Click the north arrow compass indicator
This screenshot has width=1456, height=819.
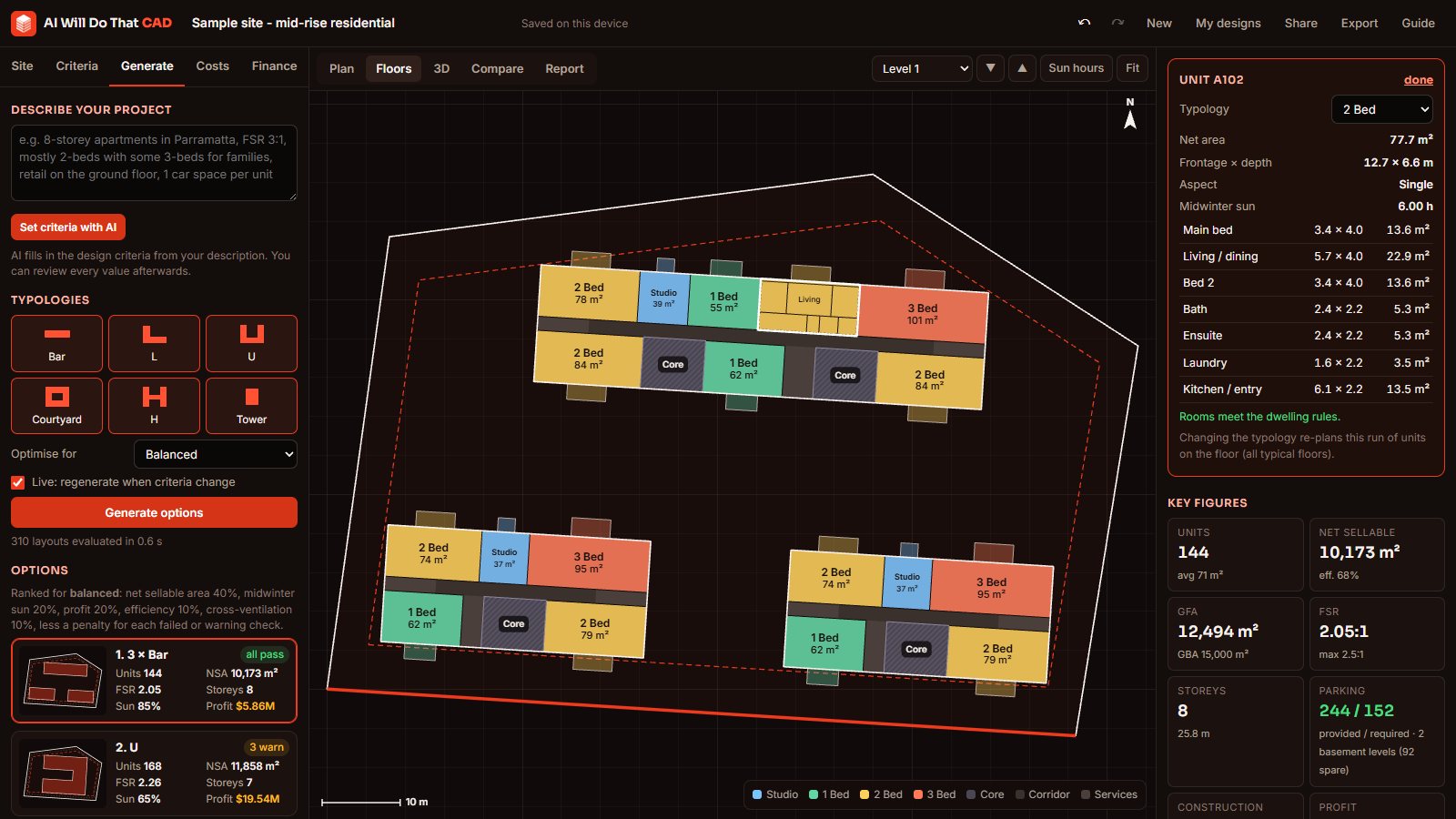1130,114
